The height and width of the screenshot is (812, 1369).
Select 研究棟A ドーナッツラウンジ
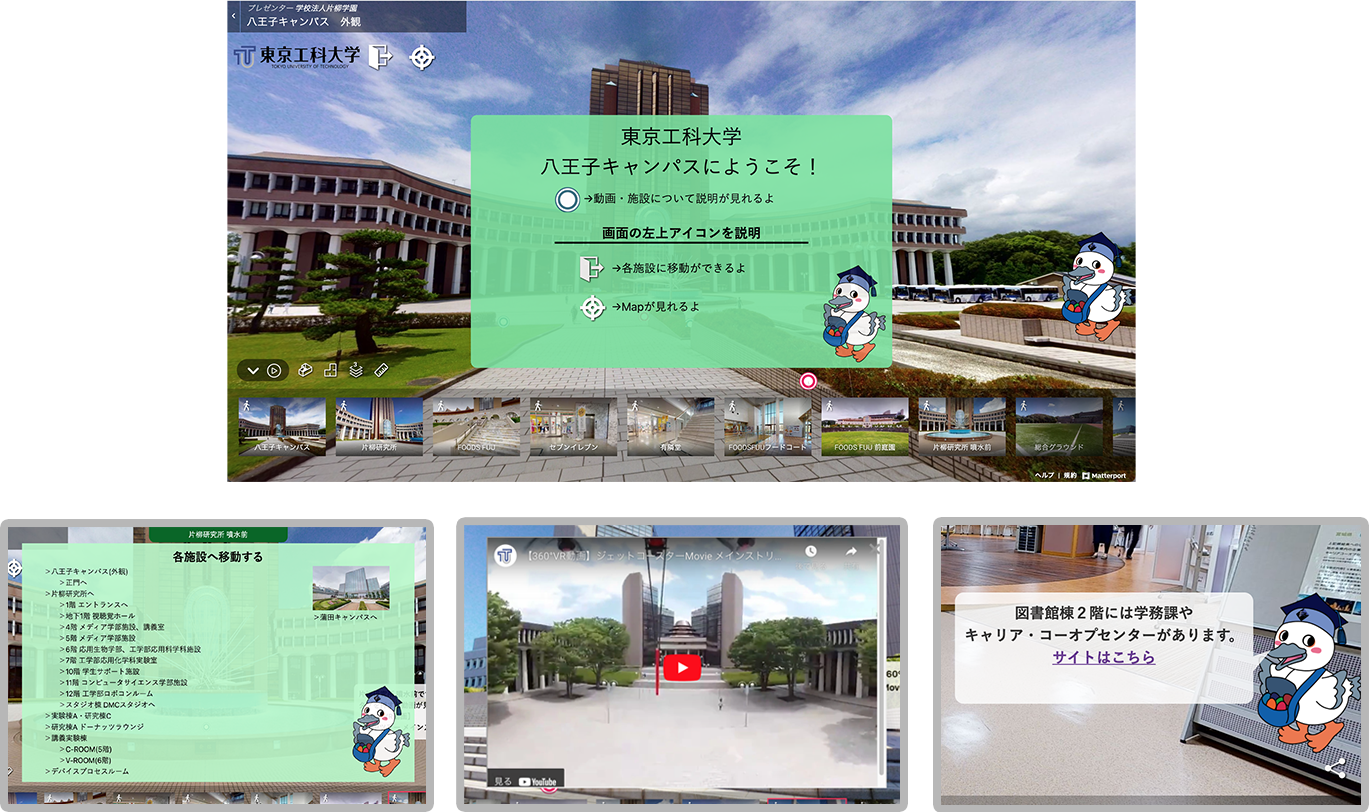[x=93, y=727]
